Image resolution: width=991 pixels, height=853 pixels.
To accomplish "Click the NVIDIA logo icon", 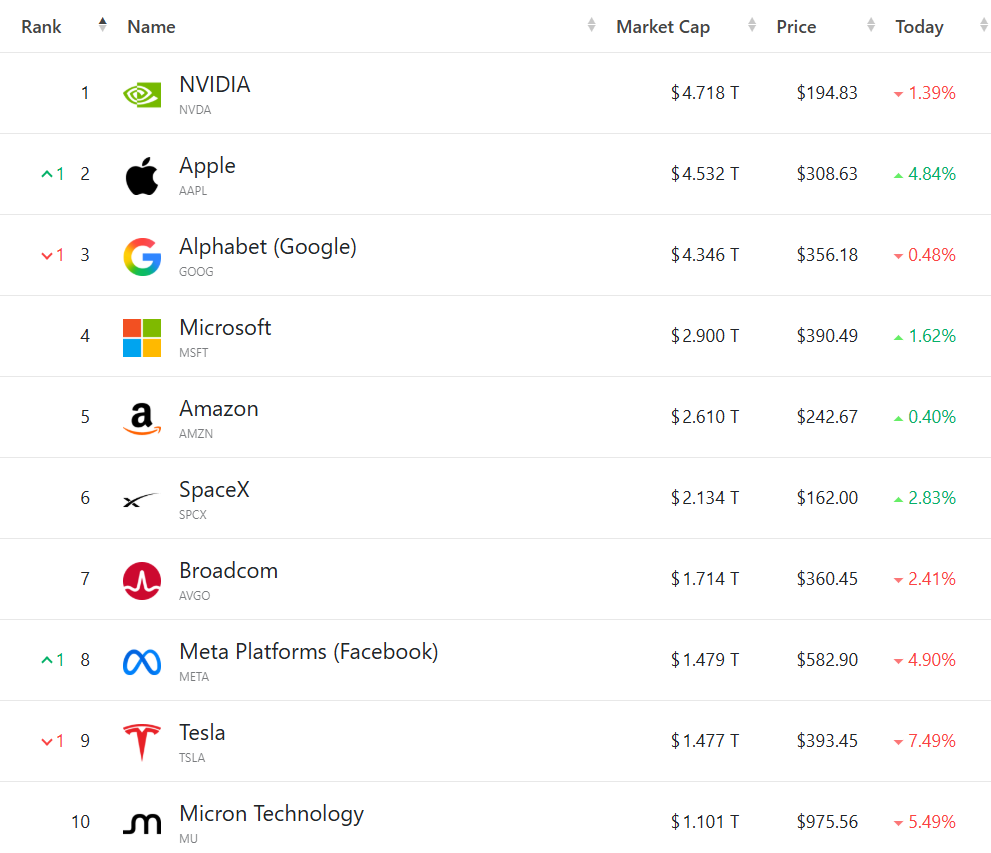I will pos(142,95).
